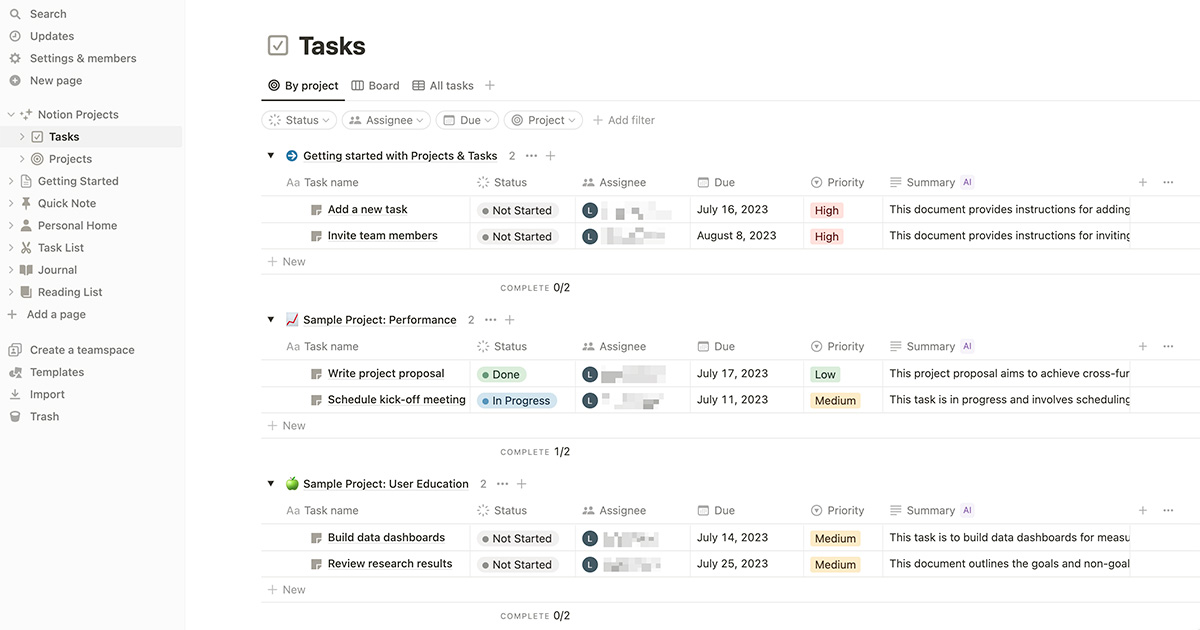
Task: Click New row under Invite team members
Action: click(x=286, y=261)
